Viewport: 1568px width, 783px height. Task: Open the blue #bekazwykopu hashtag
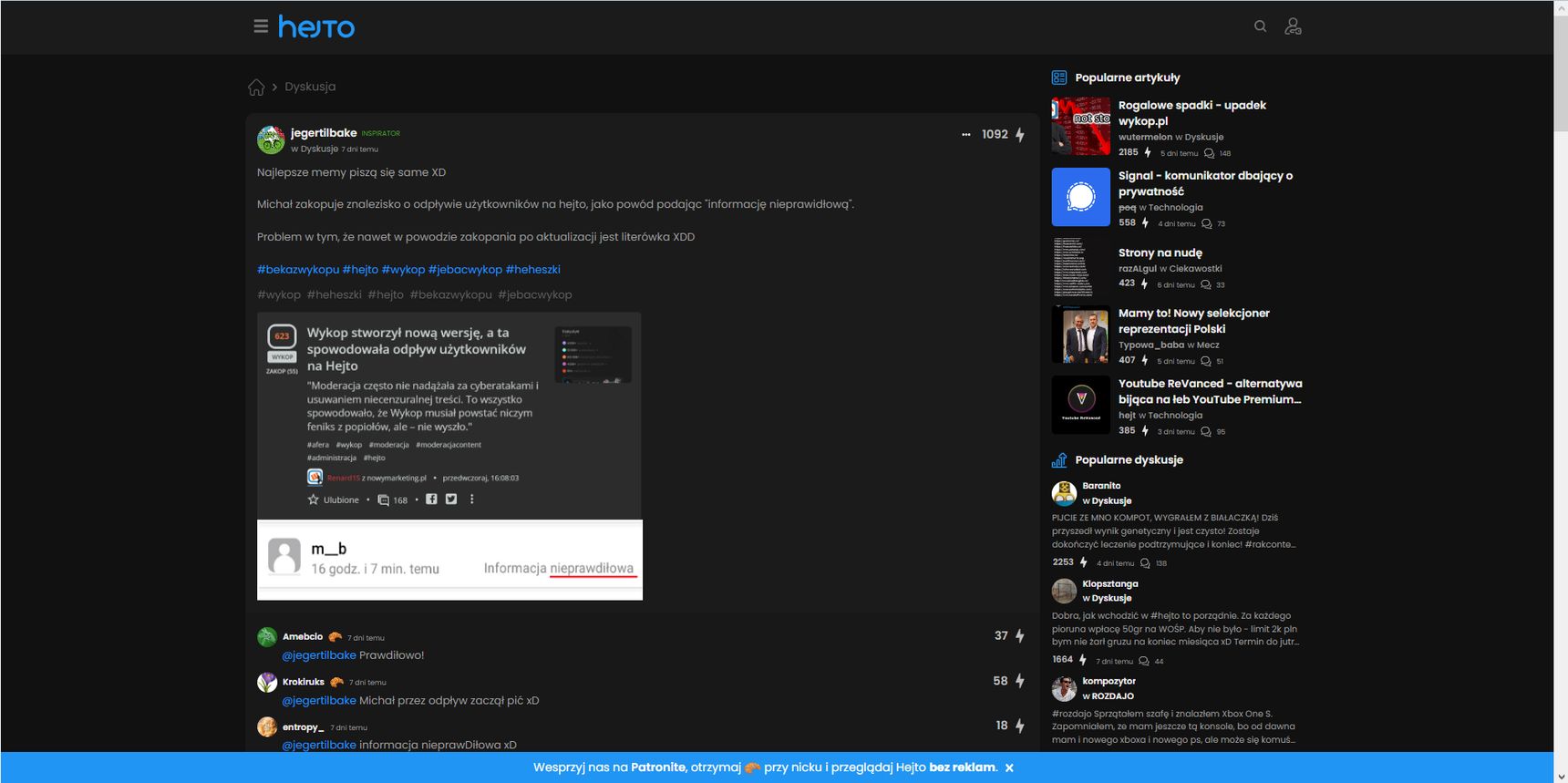(x=298, y=270)
